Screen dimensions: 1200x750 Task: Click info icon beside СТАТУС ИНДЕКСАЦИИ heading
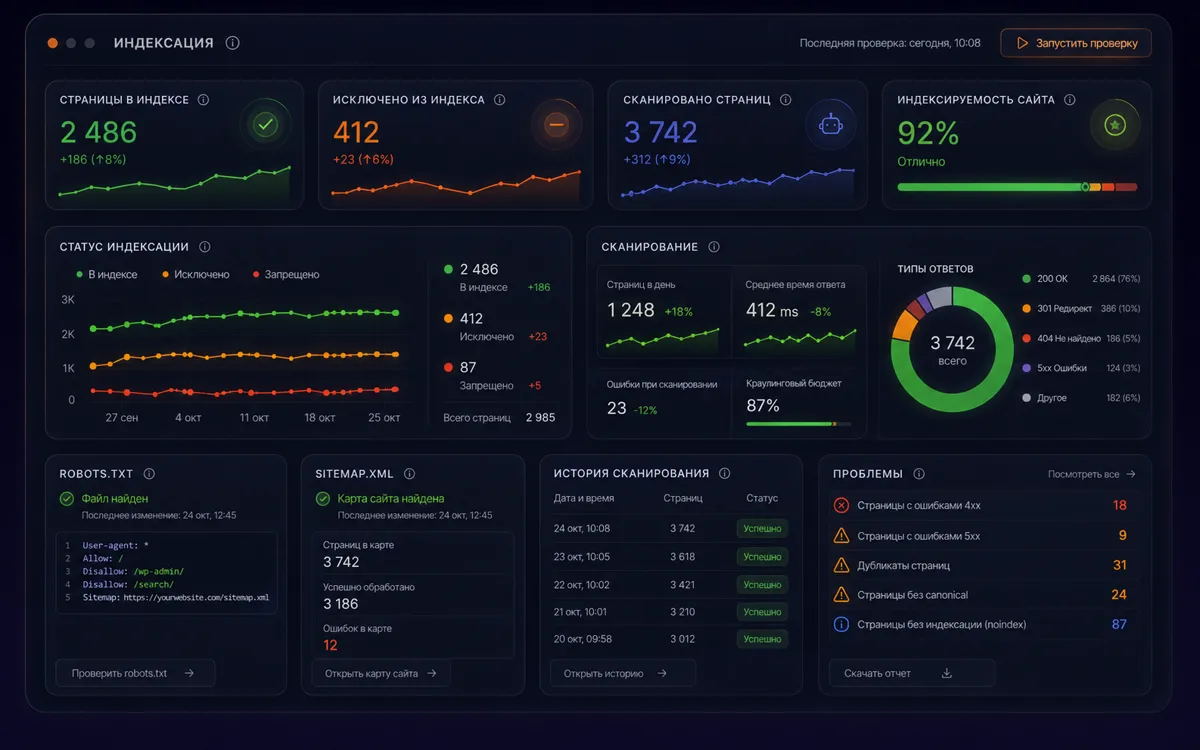point(205,247)
